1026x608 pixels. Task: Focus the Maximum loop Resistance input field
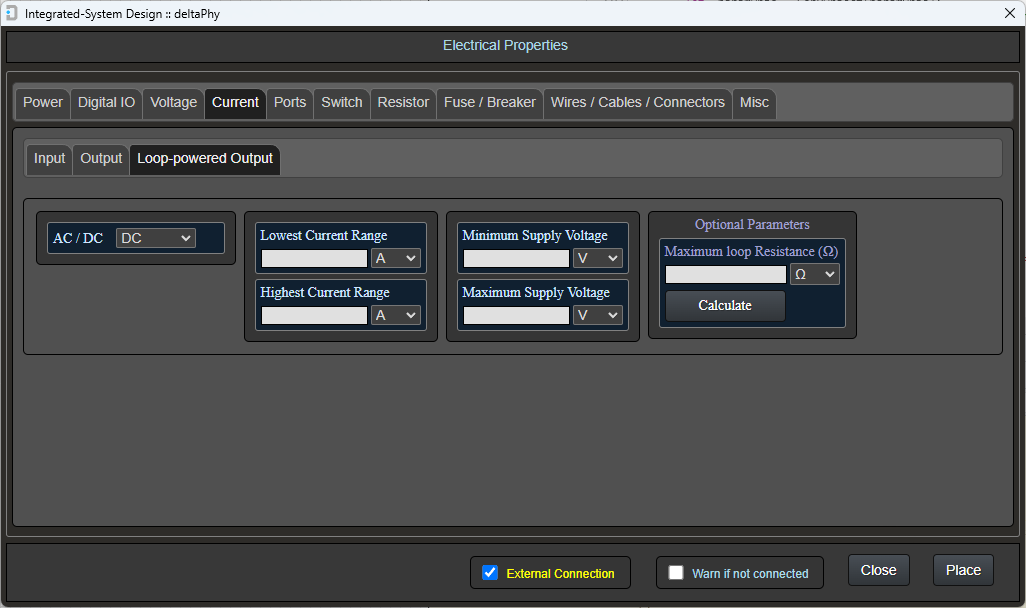click(x=726, y=274)
